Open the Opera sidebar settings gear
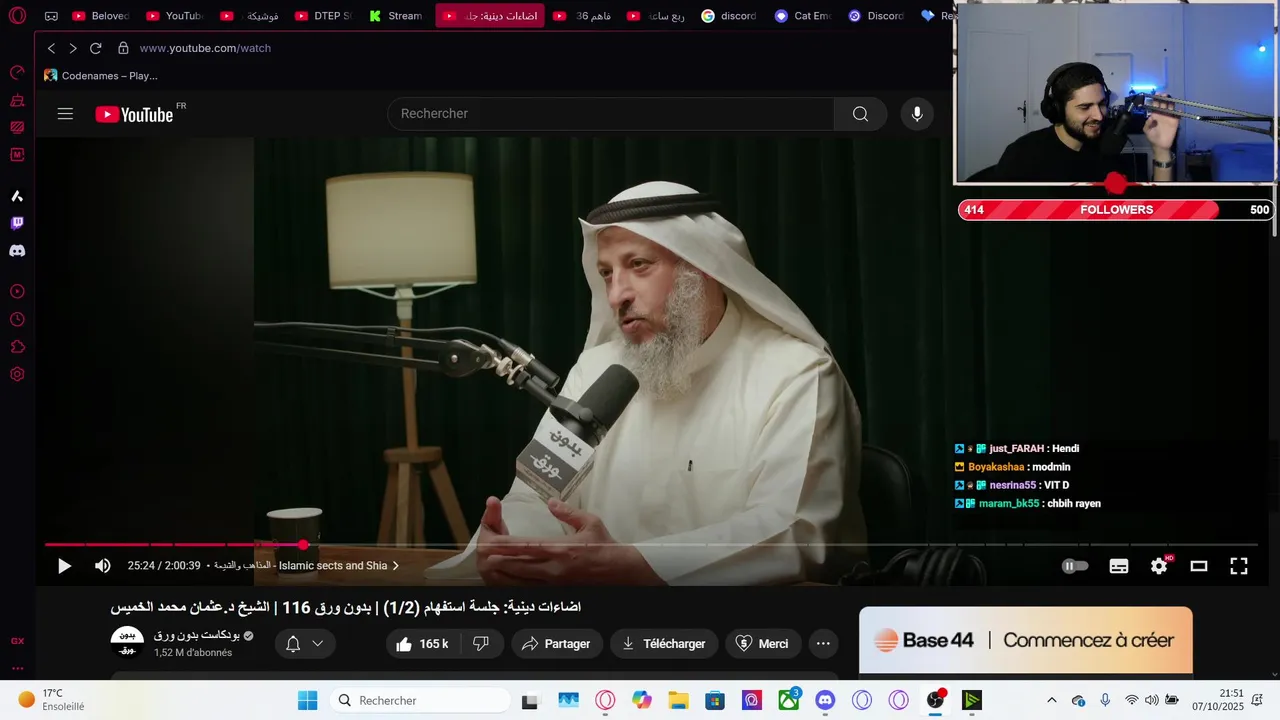Viewport: 1280px width, 720px height. (17, 374)
